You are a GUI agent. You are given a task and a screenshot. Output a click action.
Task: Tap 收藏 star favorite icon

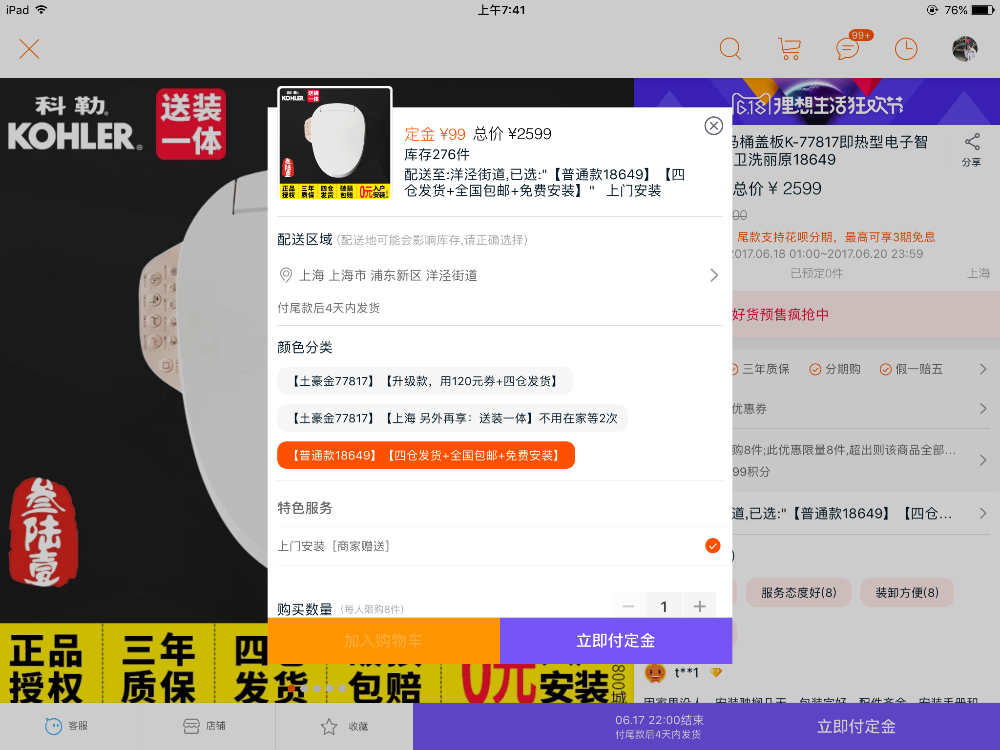[344, 726]
